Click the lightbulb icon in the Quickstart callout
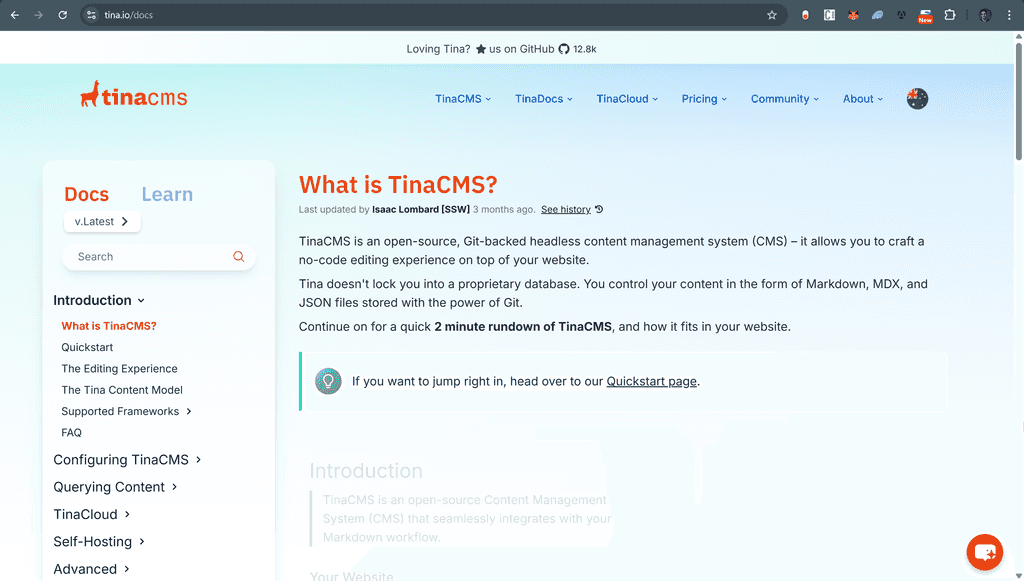The width and height of the screenshot is (1024, 581). 328,381
